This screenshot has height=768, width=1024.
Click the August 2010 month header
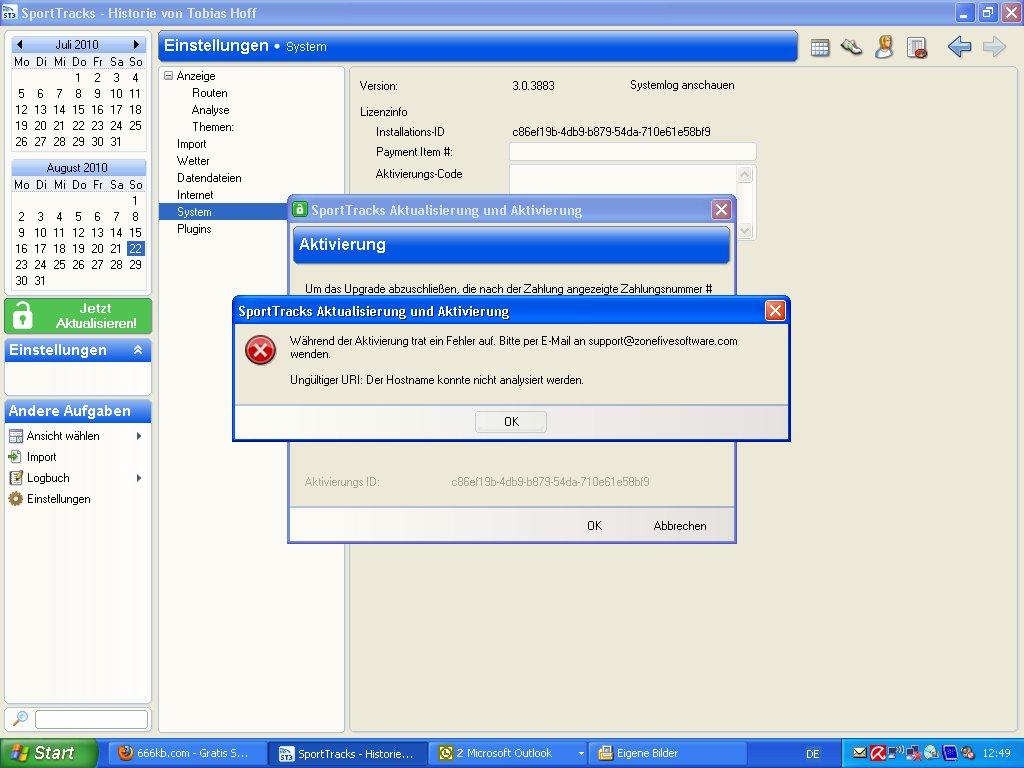77,168
